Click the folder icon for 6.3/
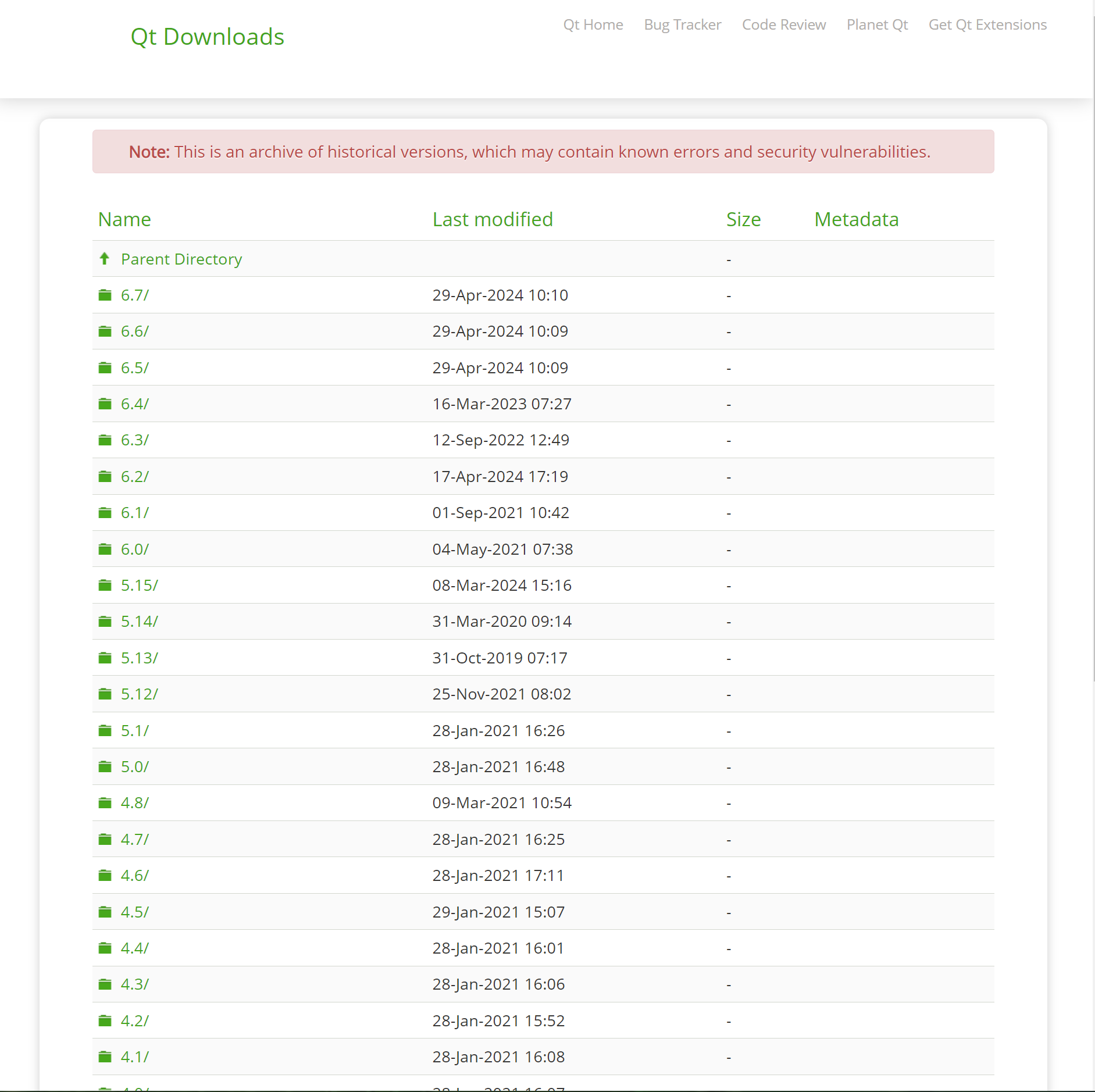 pyautogui.click(x=105, y=440)
